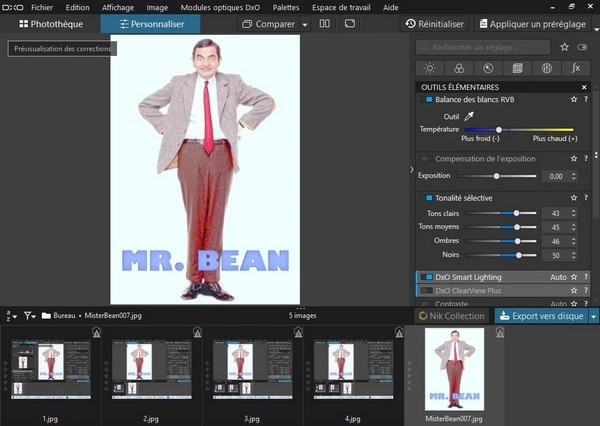Switch to the Photothèque tab

coord(51,24)
